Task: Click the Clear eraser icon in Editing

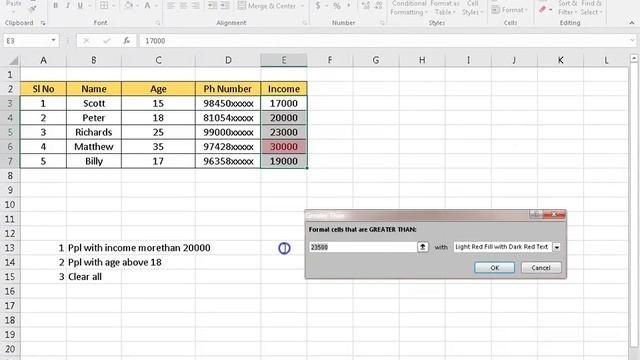Action: (x=543, y=9)
